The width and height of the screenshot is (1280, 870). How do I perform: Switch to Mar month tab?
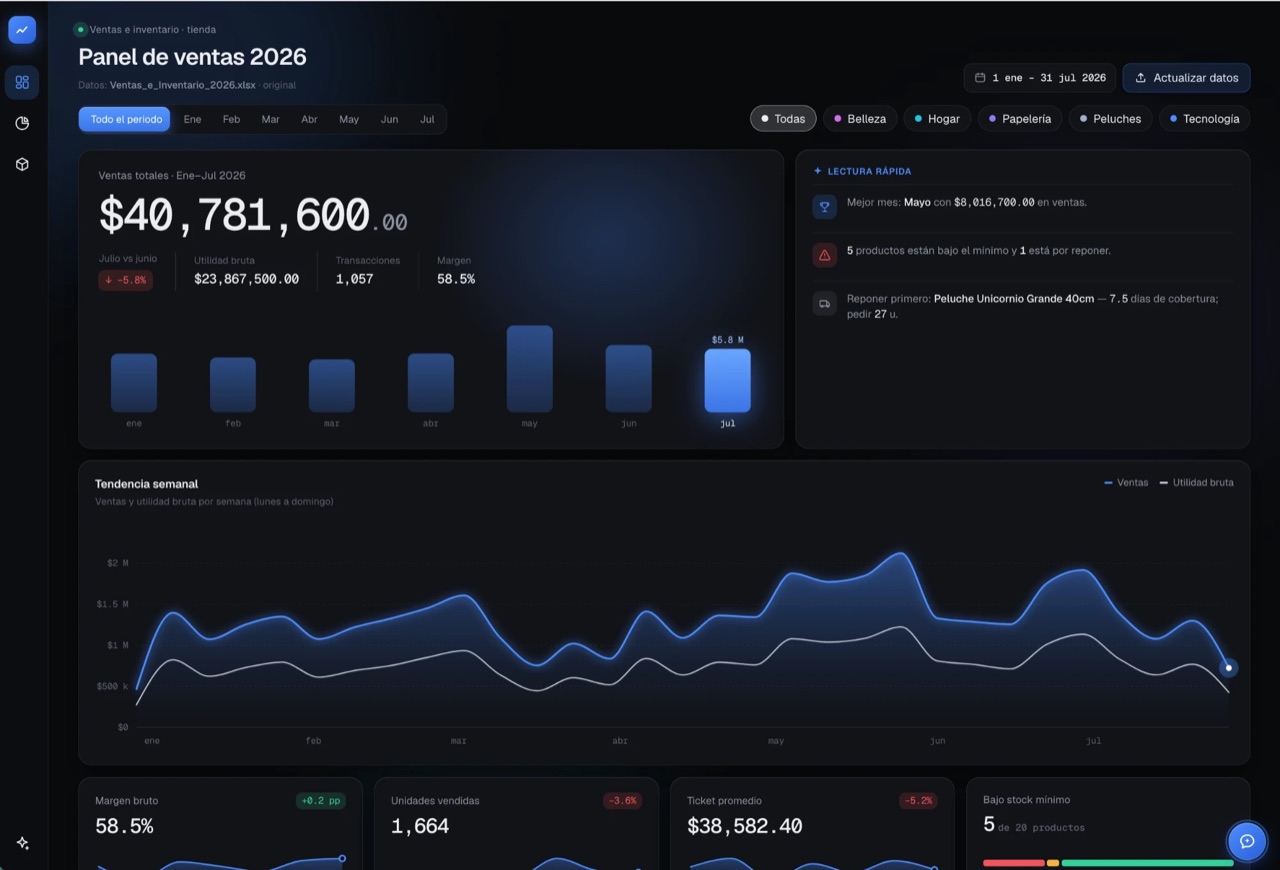pos(270,119)
